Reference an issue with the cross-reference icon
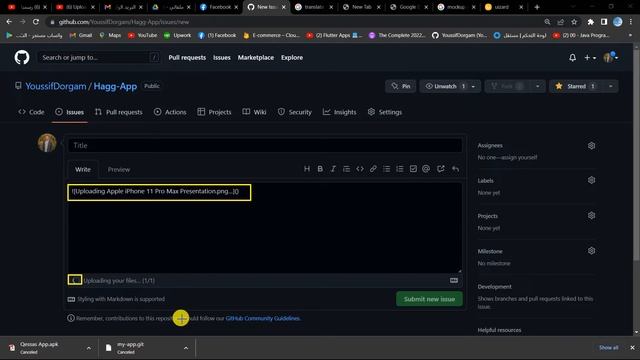Screen dimensions: 640x360 click(441, 169)
